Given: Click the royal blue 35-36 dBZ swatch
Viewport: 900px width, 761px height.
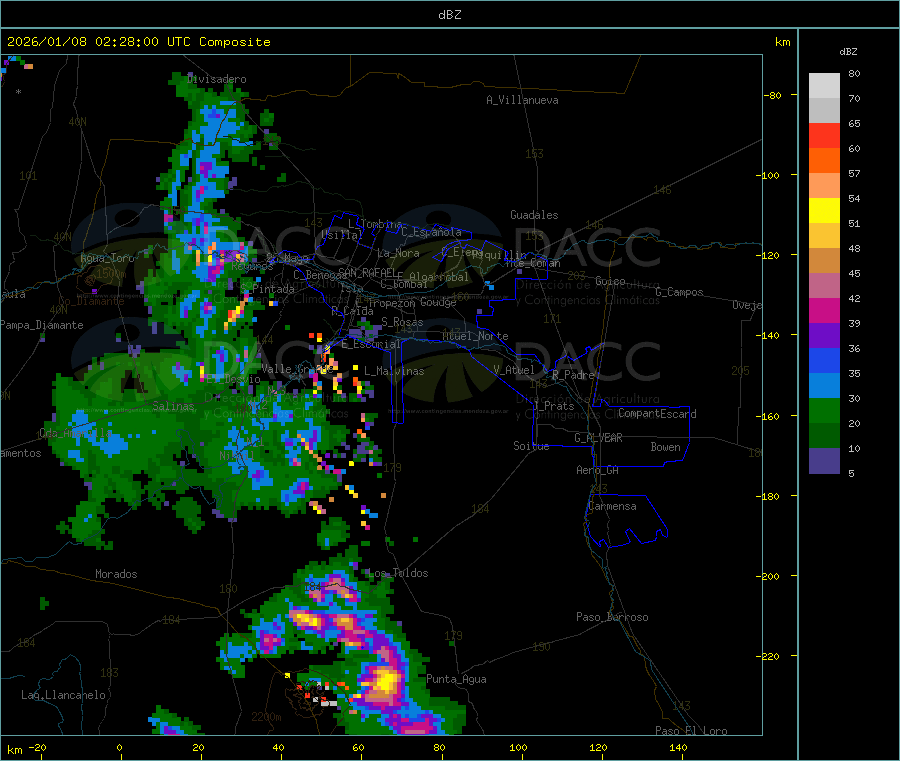Looking at the screenshot, I should [x=824, y=360].
